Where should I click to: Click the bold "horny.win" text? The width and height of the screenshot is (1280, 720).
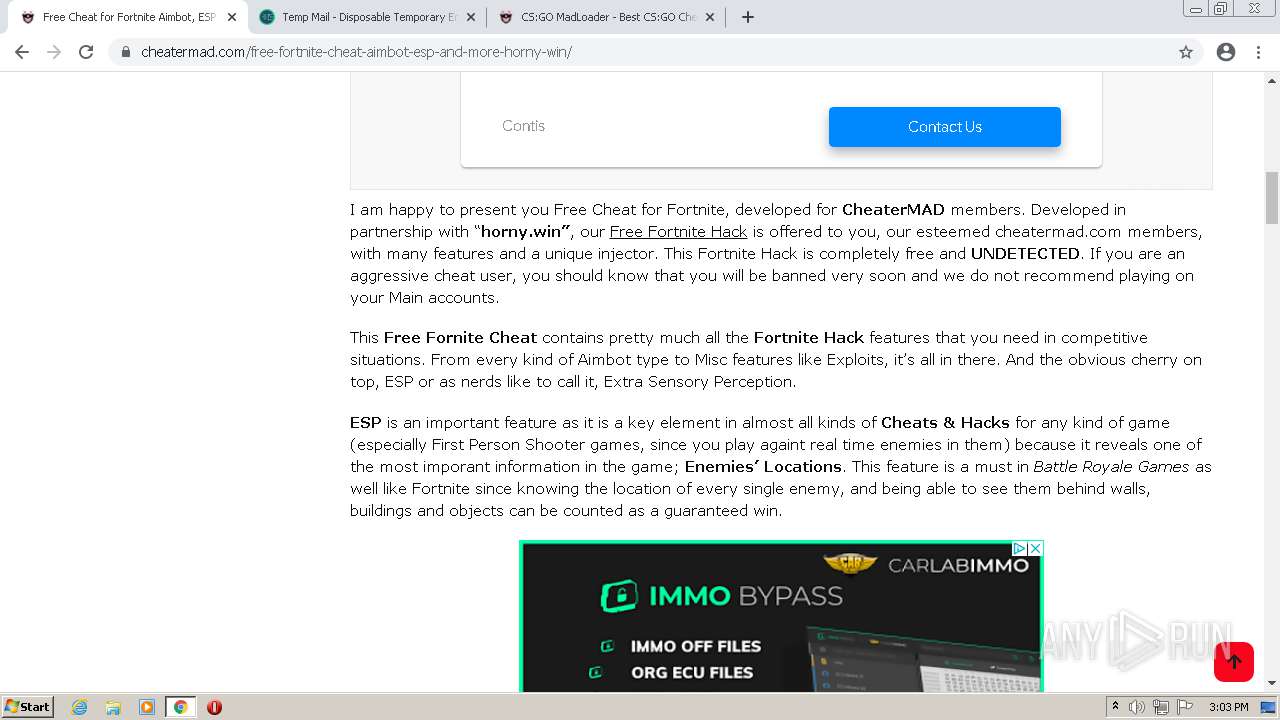point(524,232)
